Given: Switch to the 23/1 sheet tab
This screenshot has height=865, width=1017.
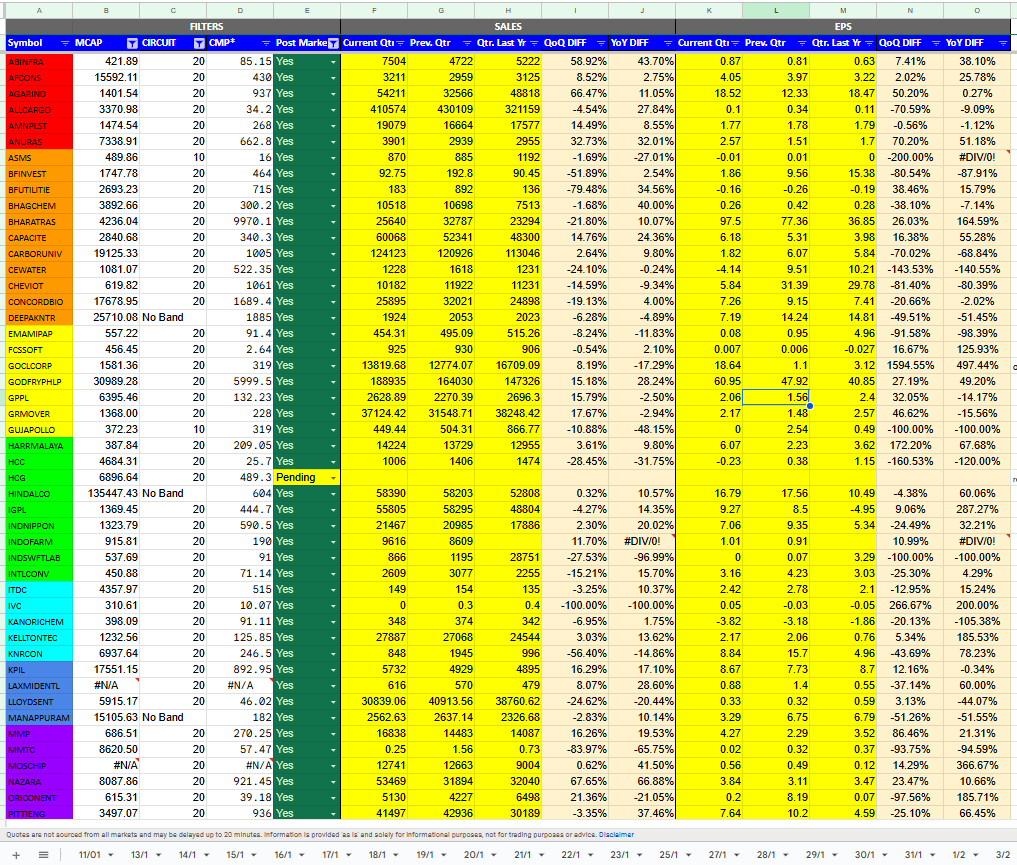Looking at the screenshot, I should (x=619, y=855).
